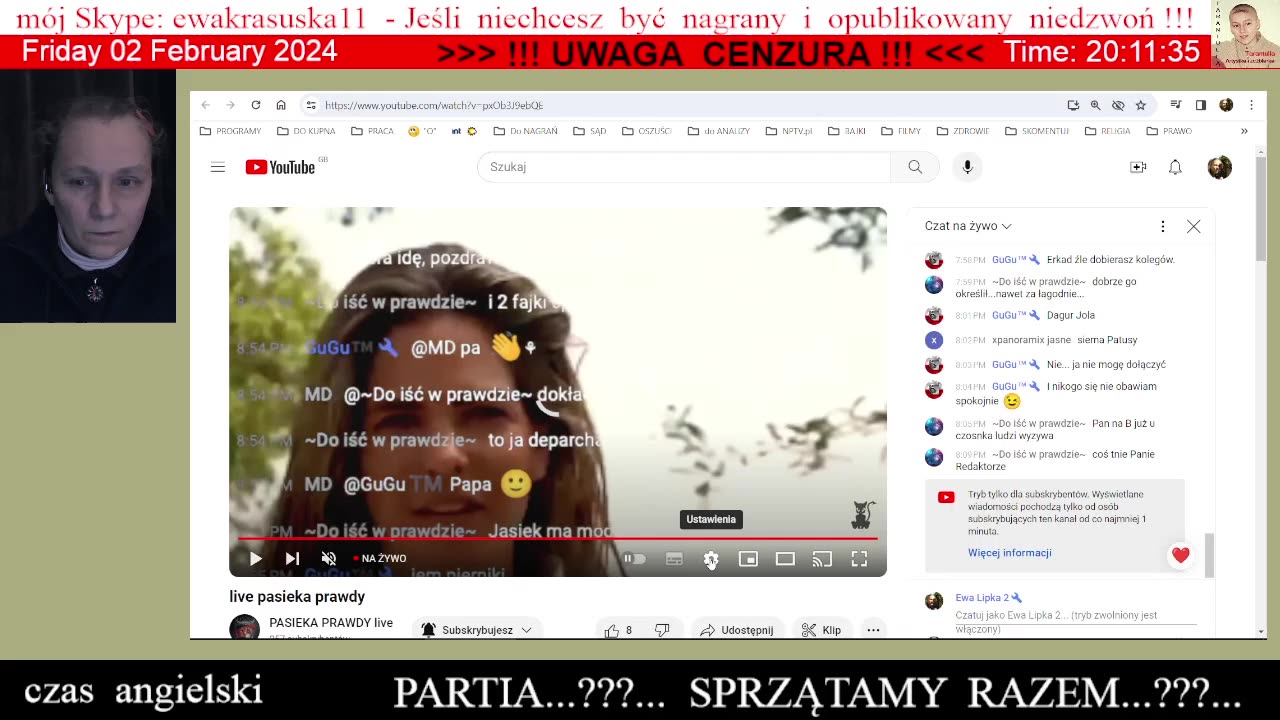The height and width of the screenshot is (720, 1280).
Task: Focus the Szukaj search field
Action: [684, 167]
